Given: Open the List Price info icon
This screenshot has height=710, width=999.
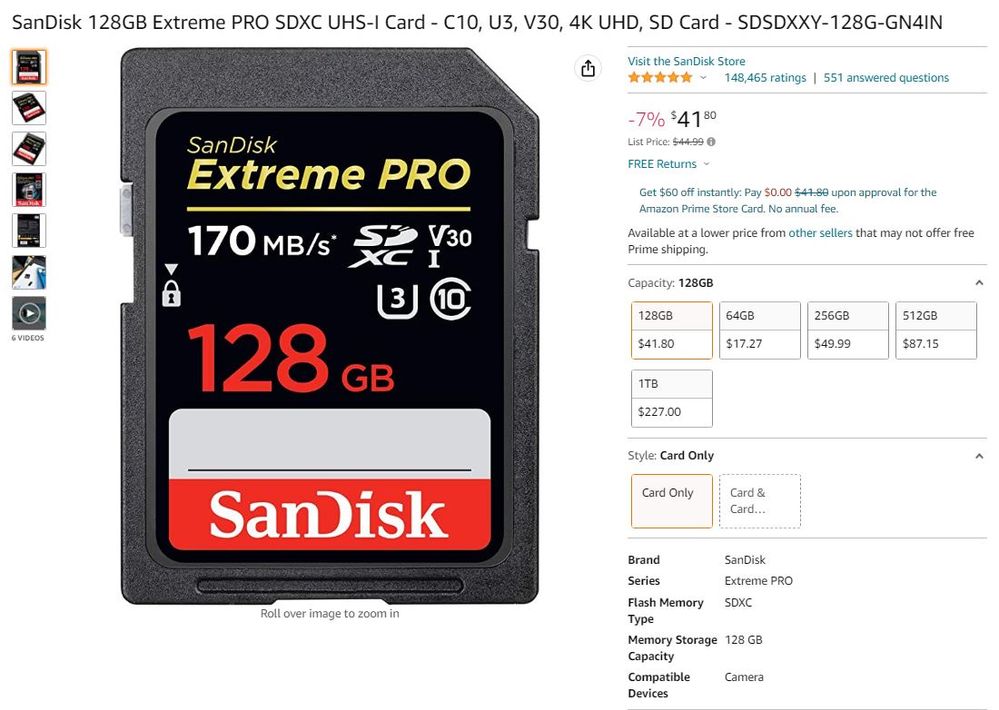Looking at the screenshot, I should (711, 142).
